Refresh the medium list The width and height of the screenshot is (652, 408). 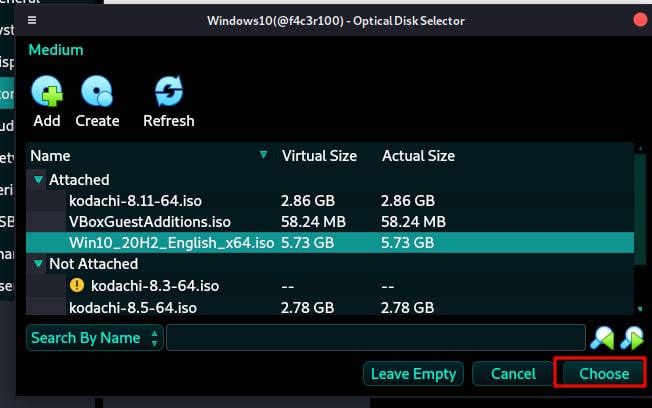click(168, 93)
